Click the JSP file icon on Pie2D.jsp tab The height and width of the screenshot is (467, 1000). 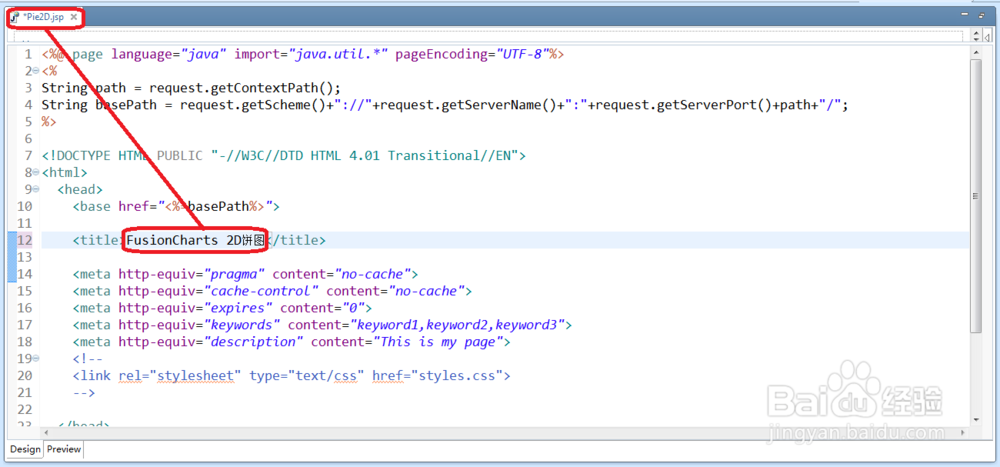(x=15, y=18)
